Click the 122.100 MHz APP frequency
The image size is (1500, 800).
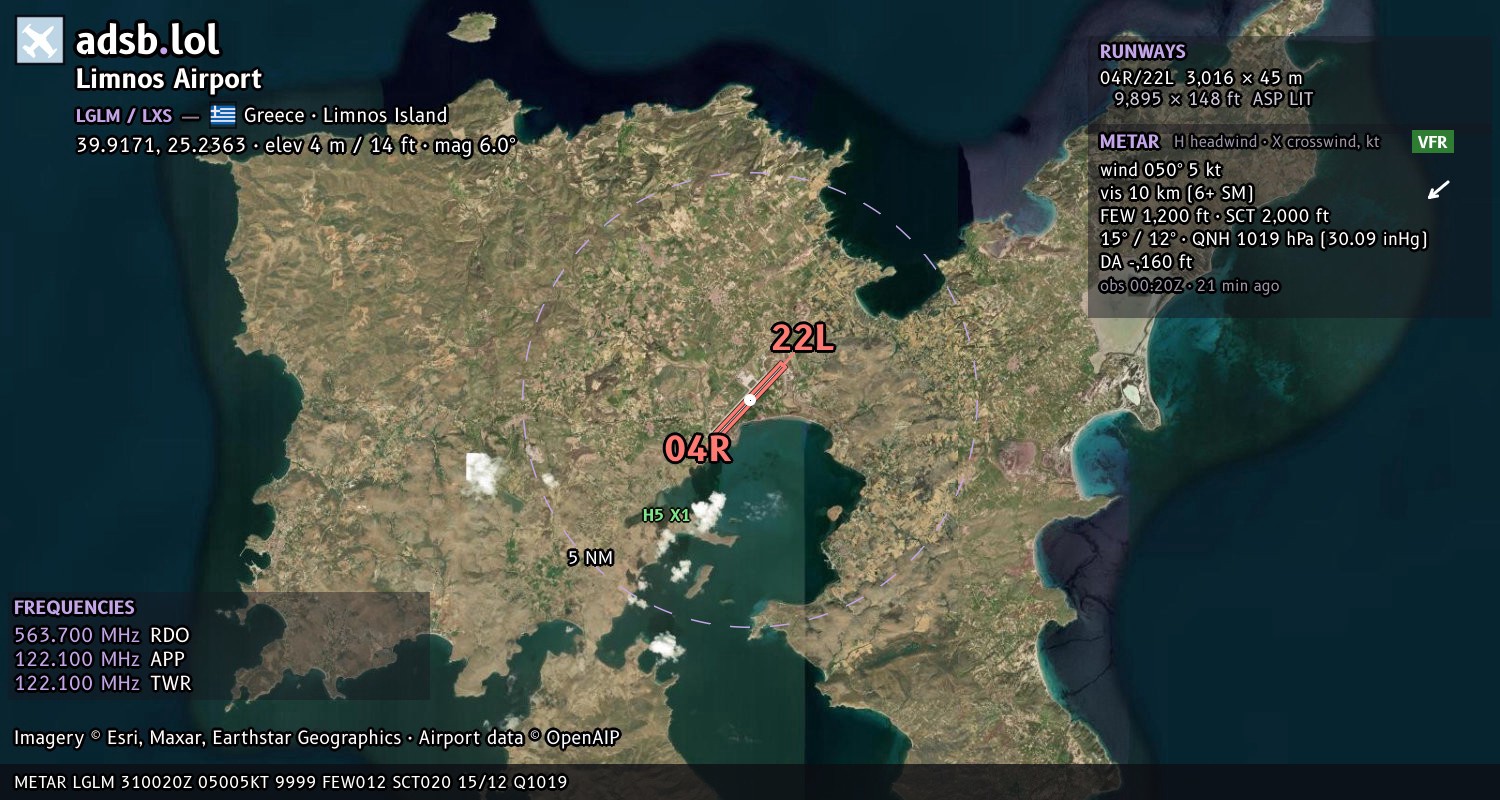point(99,659)
